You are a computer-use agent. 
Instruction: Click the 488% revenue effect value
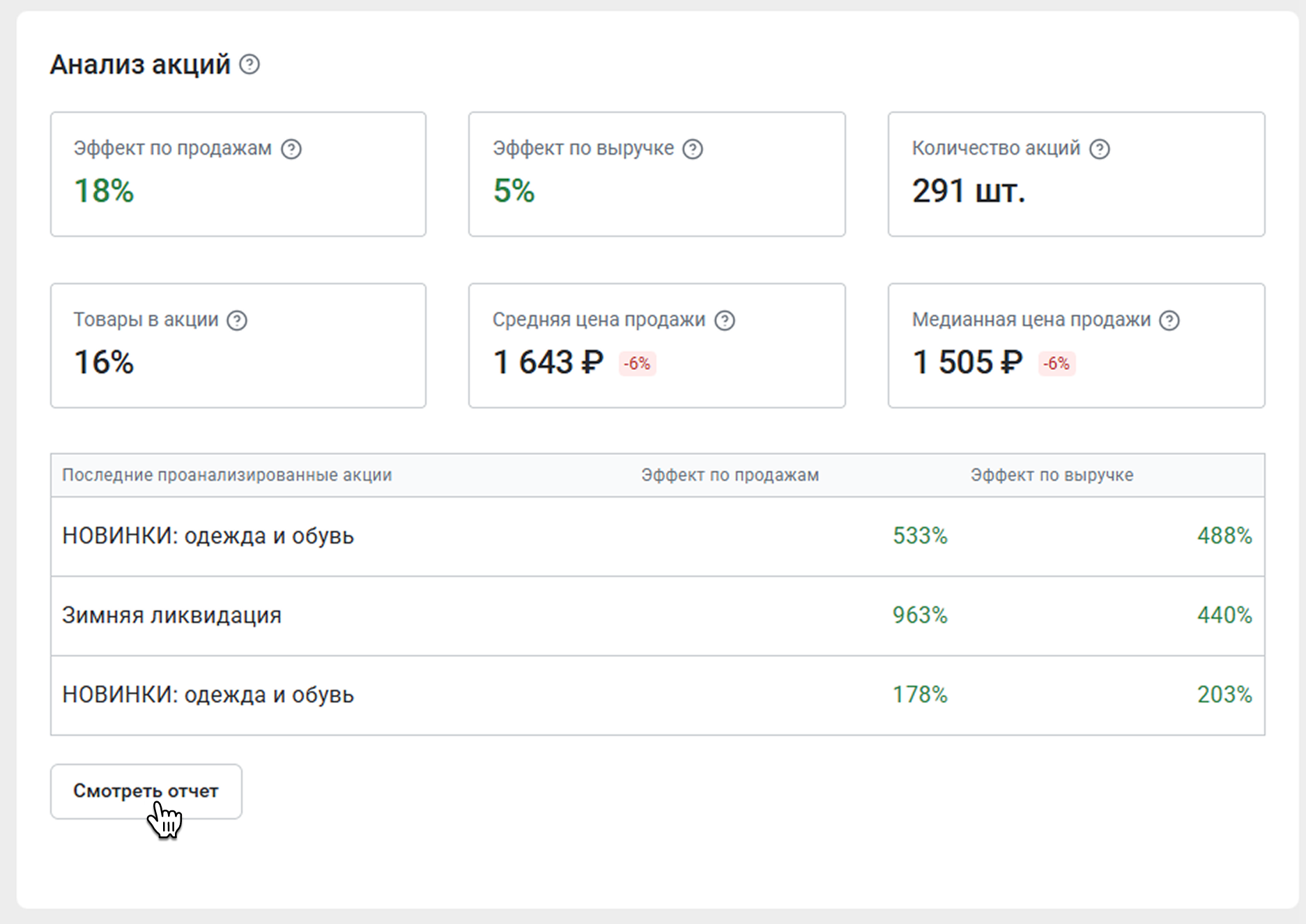pyautogui.click(x=1224, y=536)
